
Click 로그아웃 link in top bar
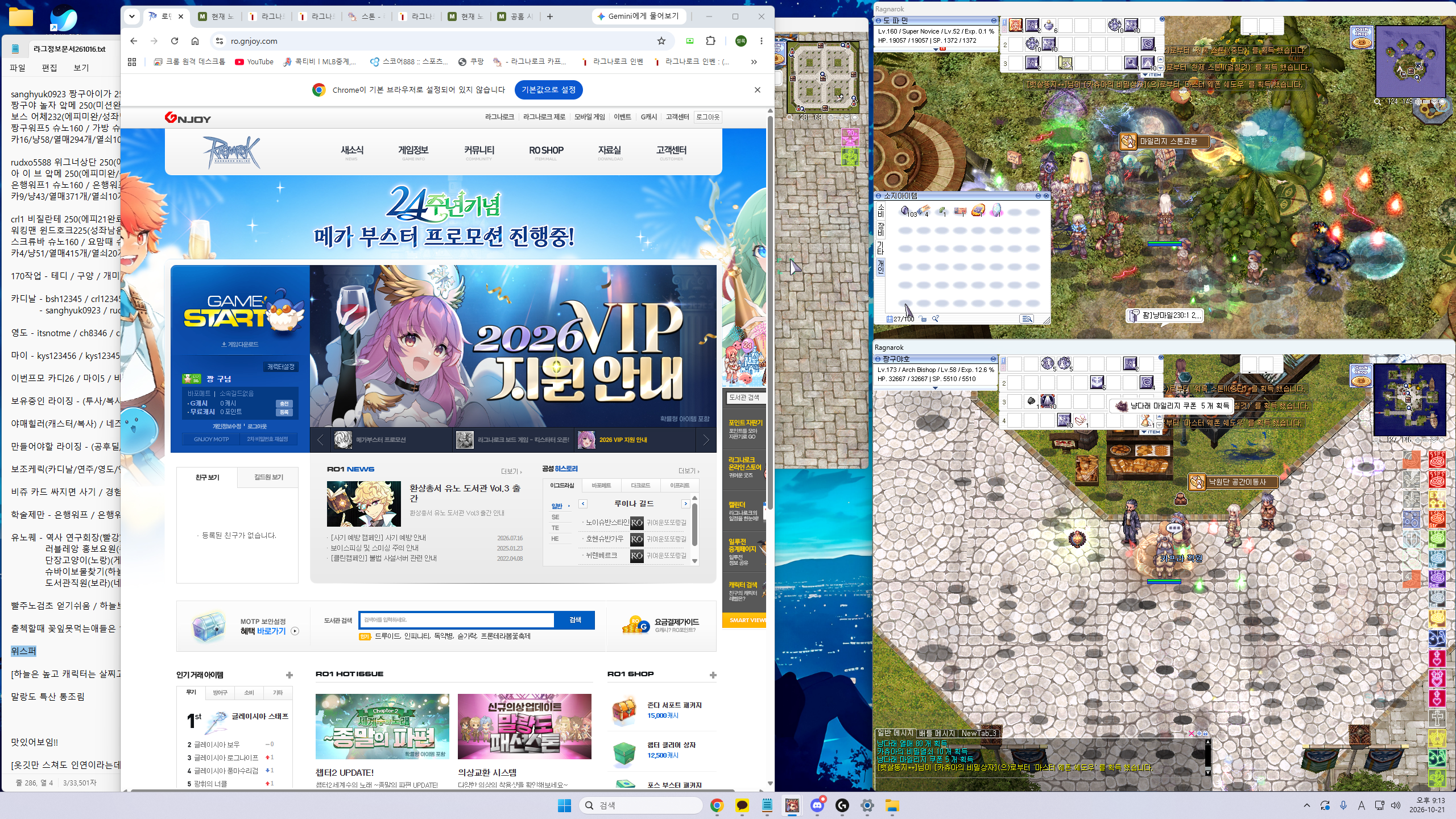(x=708, y=117)
